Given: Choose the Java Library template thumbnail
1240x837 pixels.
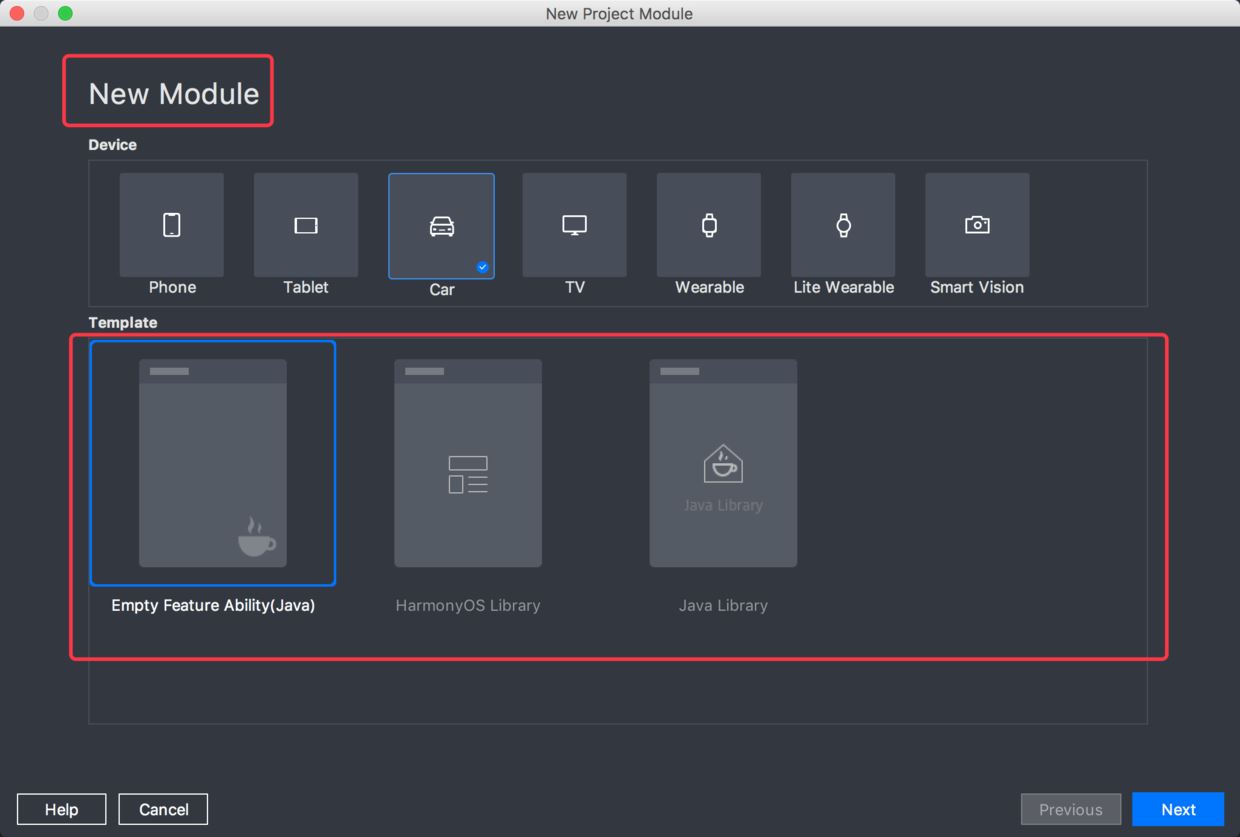Looking at the screenshot, I should pos(723,463).
